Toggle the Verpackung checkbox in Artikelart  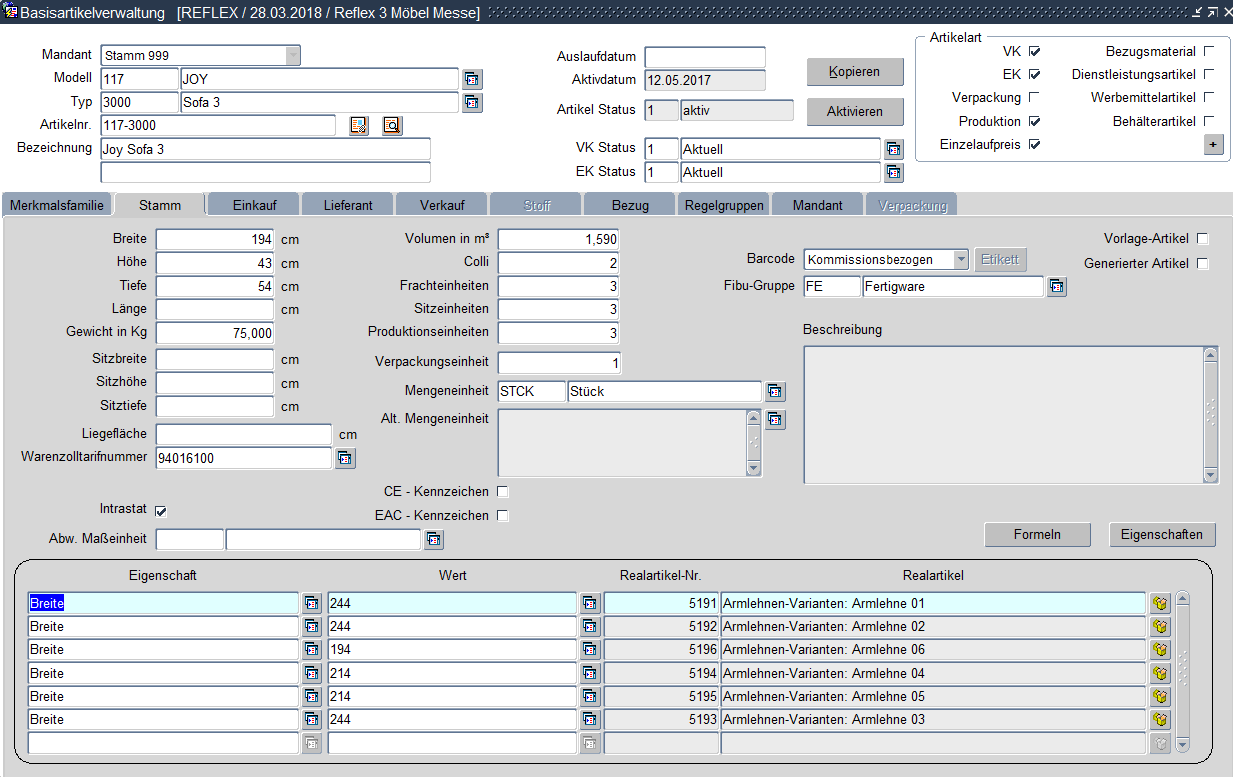[x=1034, y=98]
